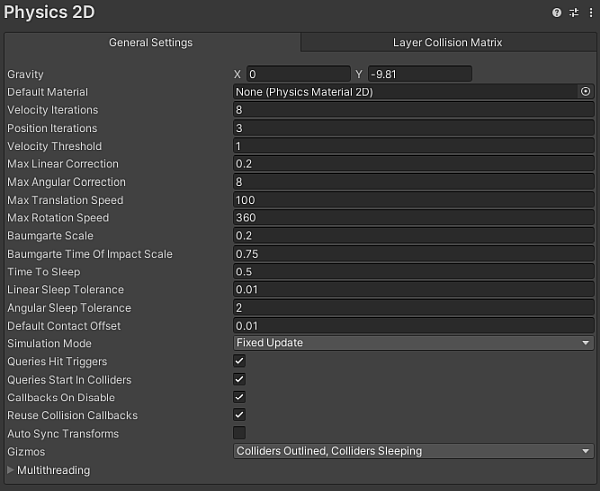The height and width of the screenshot is (491, 600).
Task: Click the Default Material object picker icon
Action: point(585,92)
